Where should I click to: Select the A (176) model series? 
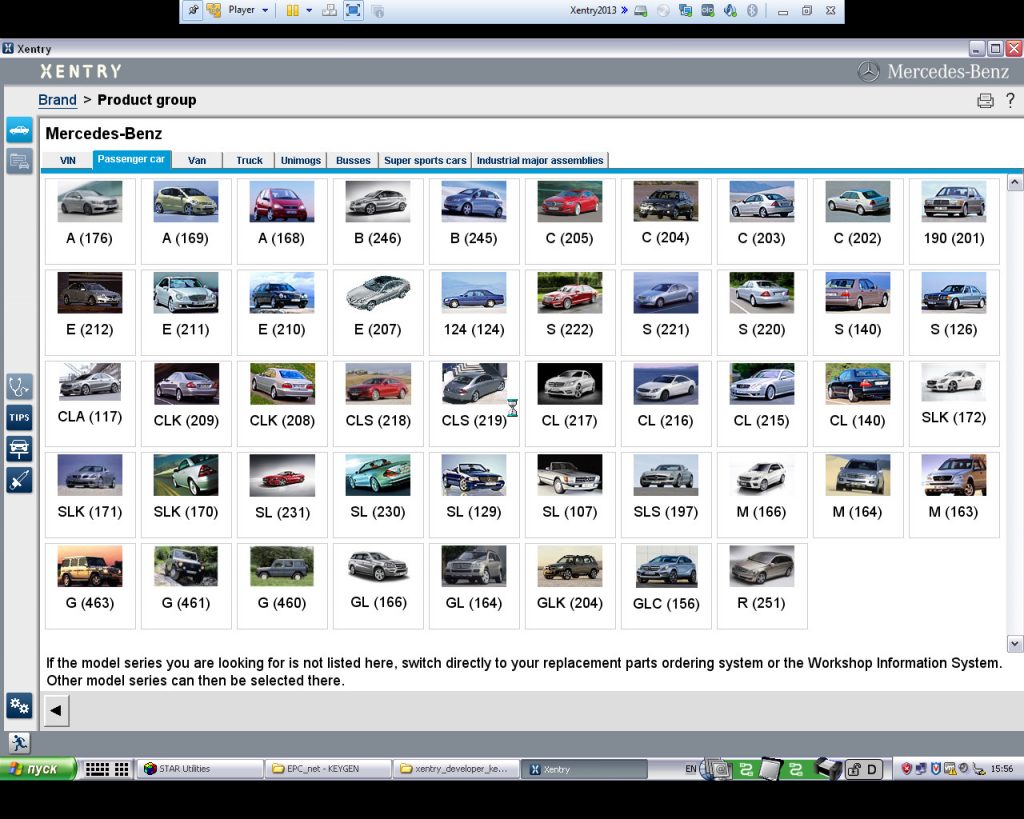[x=90, y=221]
